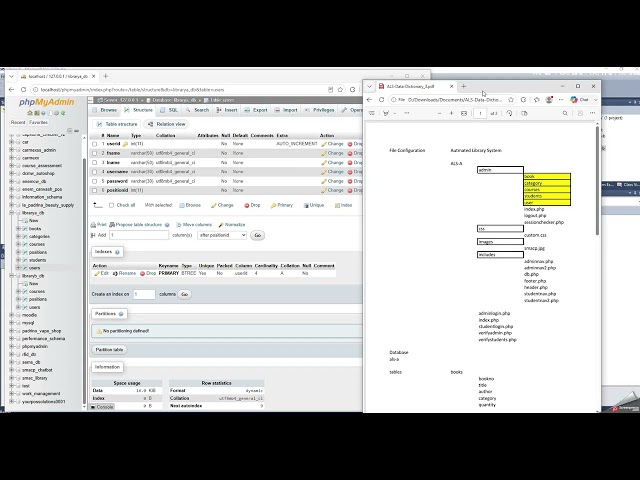Bookmark the phpMyAdmin page with star icon

click(340, 90)
